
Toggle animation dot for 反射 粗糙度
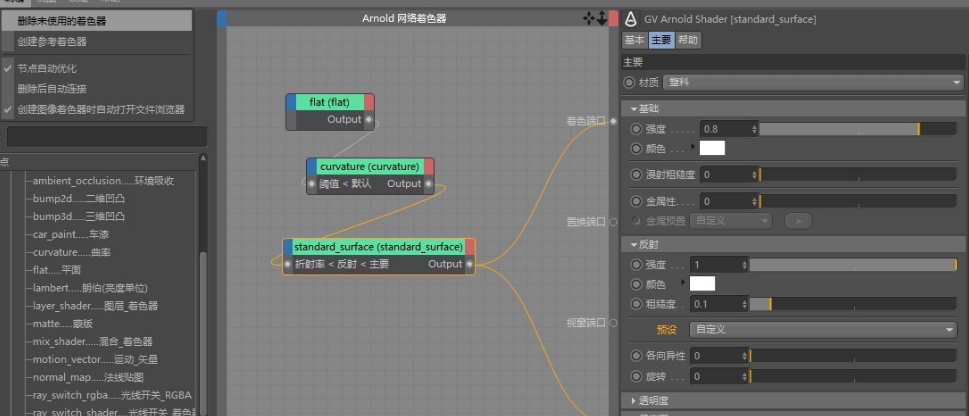636,304
